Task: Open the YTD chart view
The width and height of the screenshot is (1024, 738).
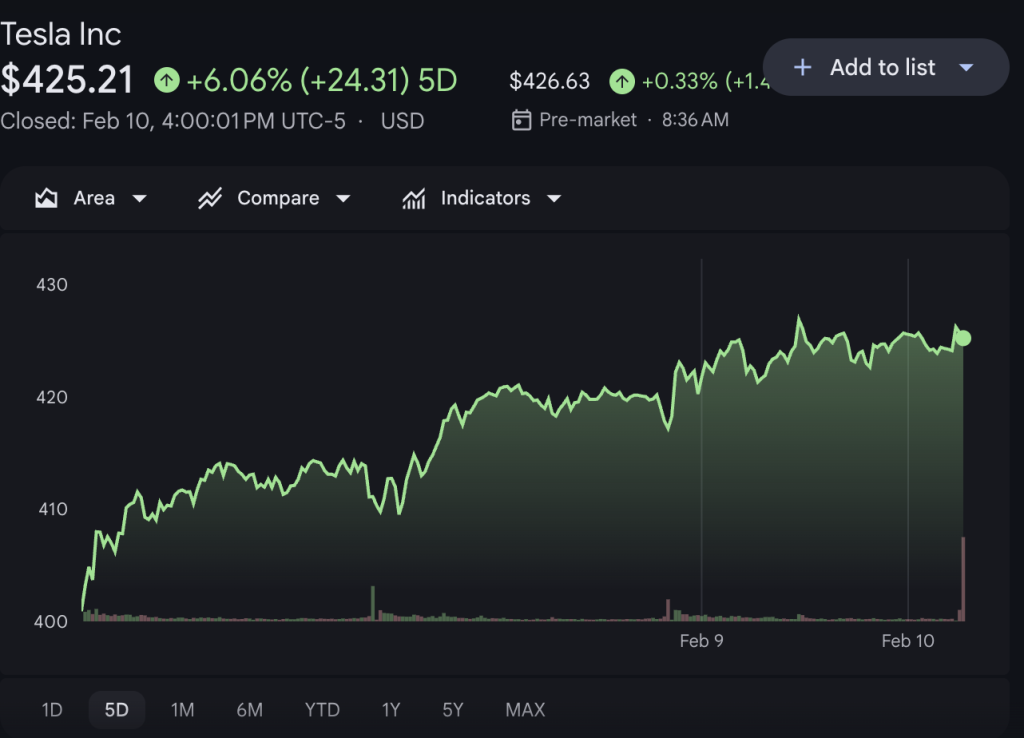Action: (322, 710)
